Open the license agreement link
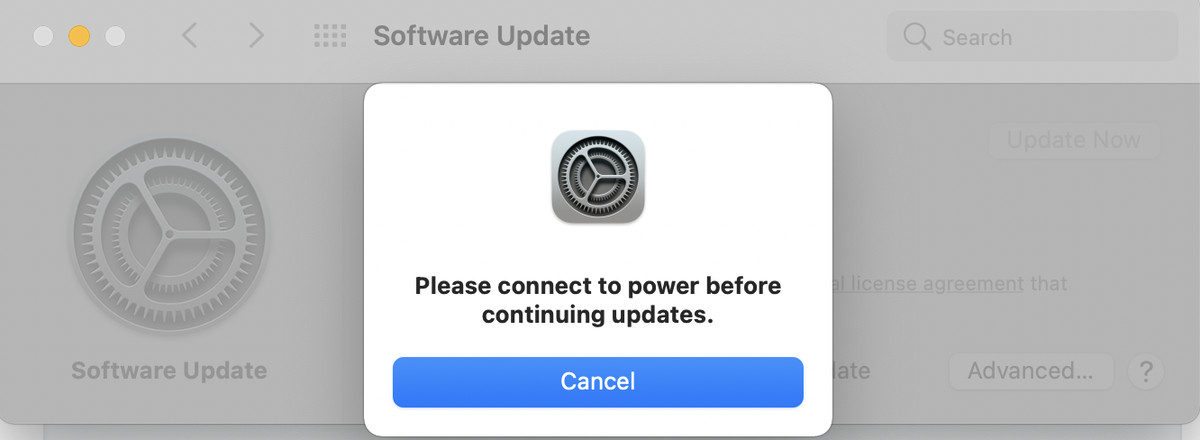Viewport: 1200px width, 440px height. (x=928, y=283)
